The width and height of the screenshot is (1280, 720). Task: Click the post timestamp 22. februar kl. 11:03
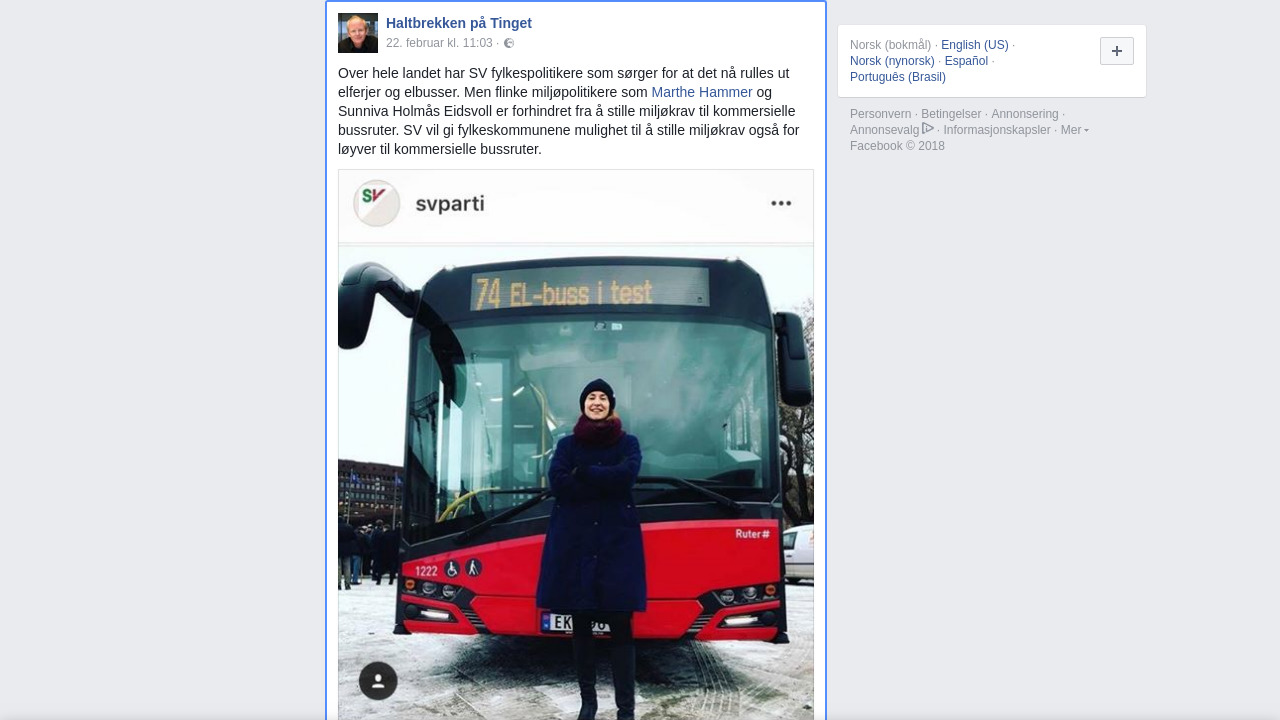[439, 43]
